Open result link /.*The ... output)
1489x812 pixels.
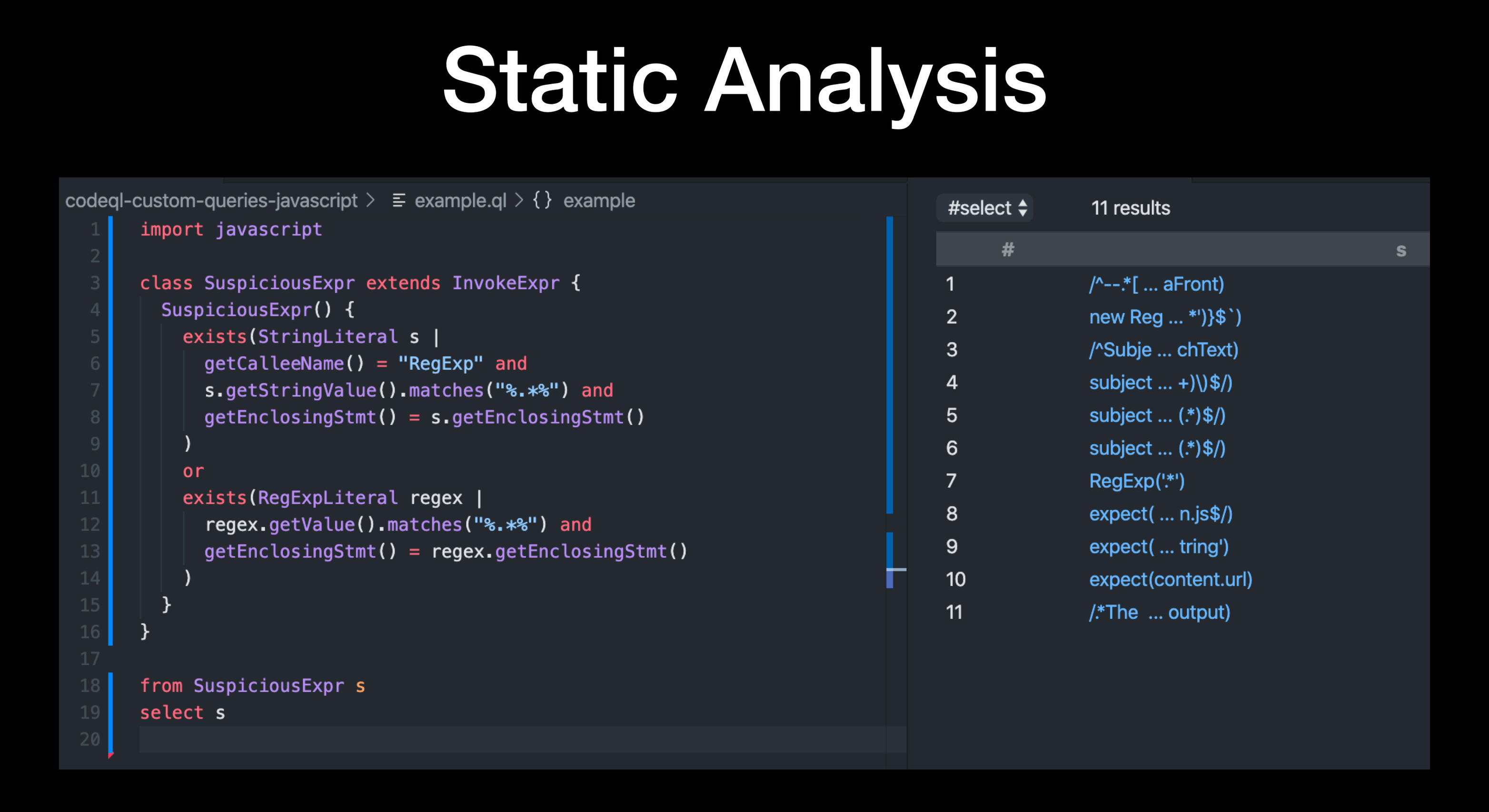click(1159, 612)
